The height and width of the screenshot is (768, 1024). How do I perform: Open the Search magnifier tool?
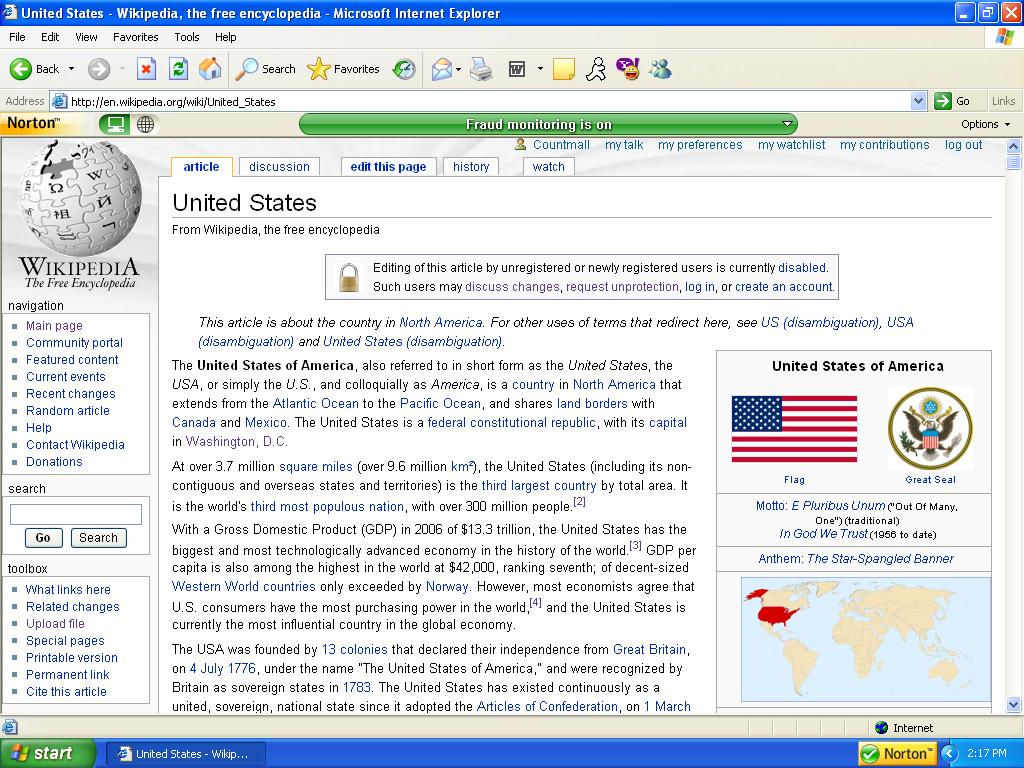(x=265, y=69)
